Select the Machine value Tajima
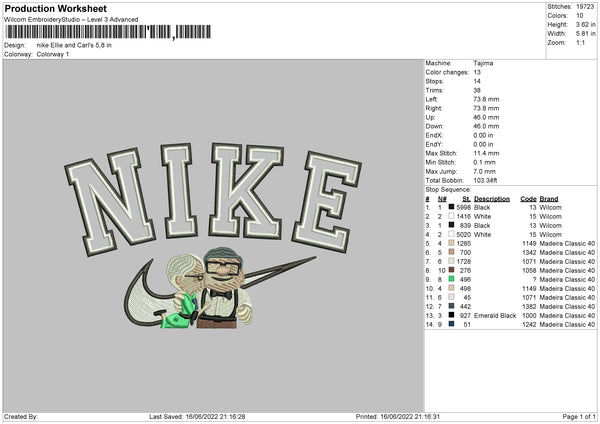 483,63
